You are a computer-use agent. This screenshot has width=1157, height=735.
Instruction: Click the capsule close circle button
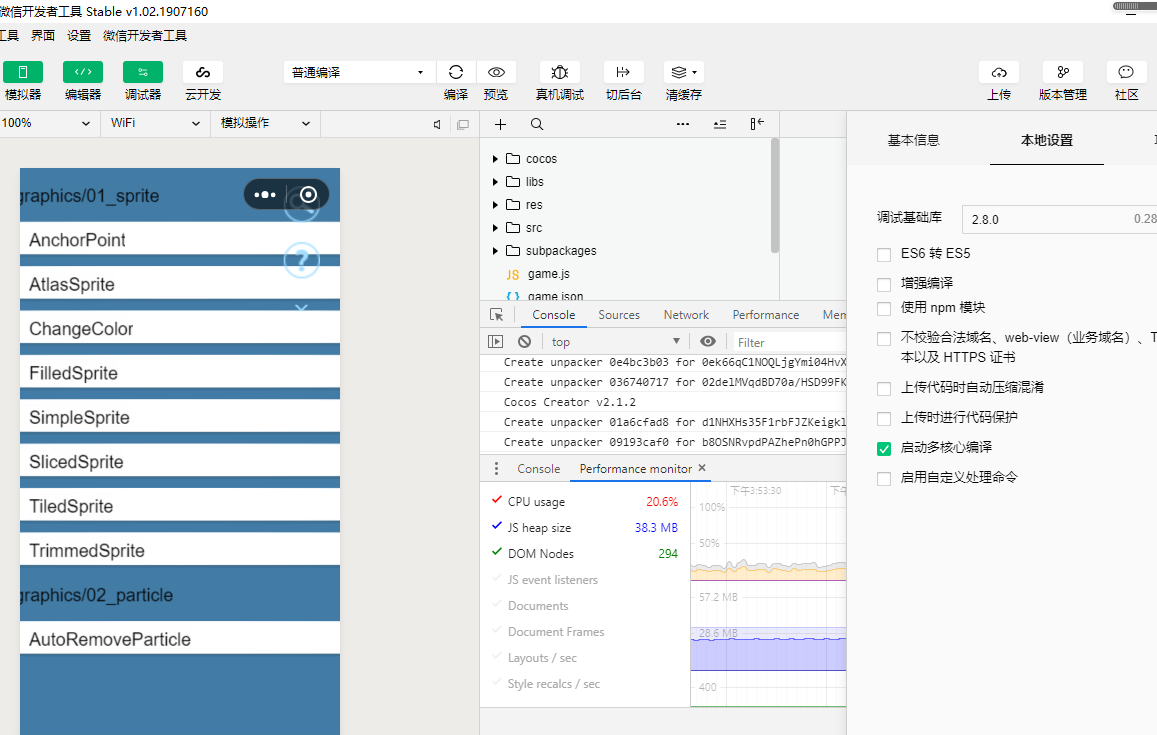308,195
